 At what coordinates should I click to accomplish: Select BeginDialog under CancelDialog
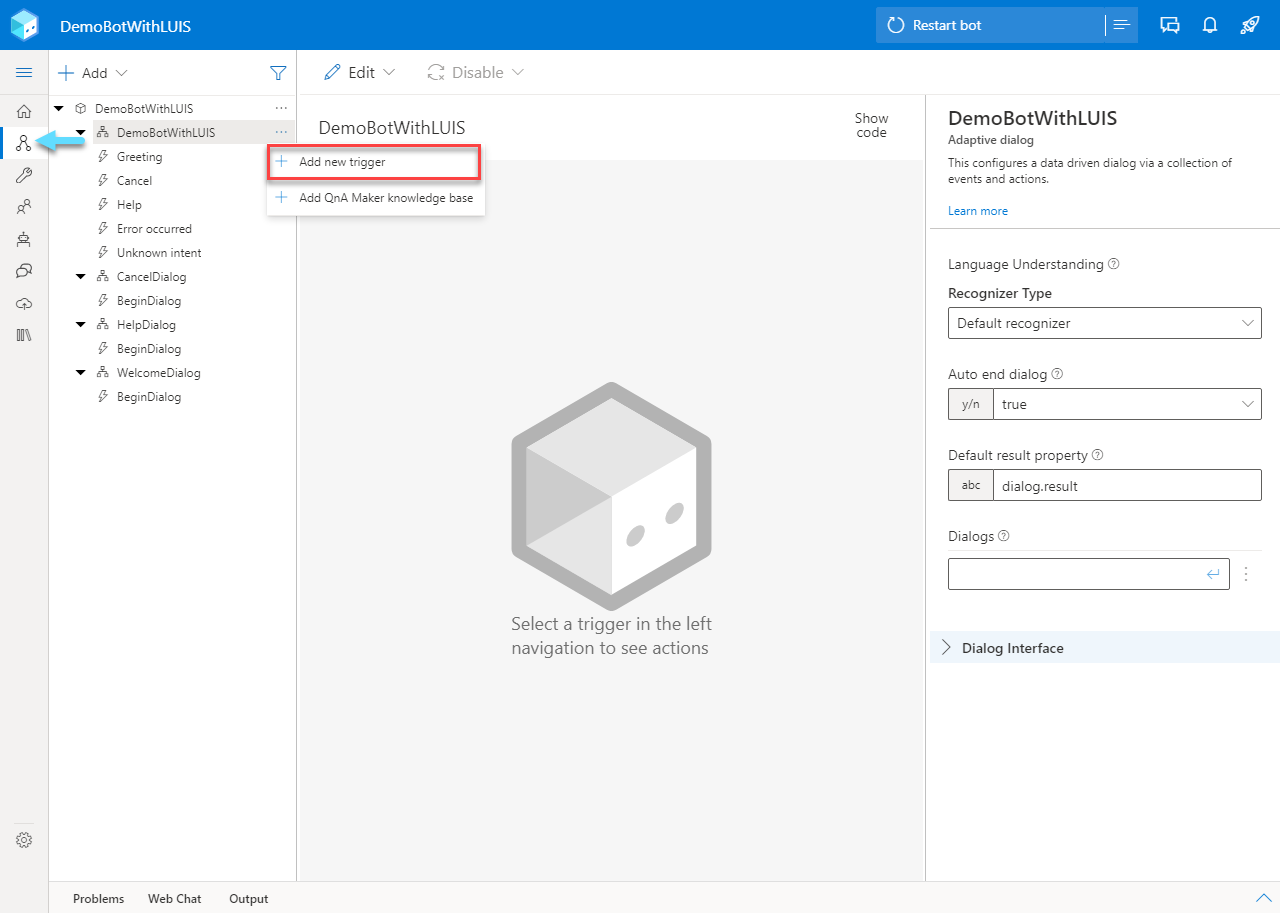[149, 300]
